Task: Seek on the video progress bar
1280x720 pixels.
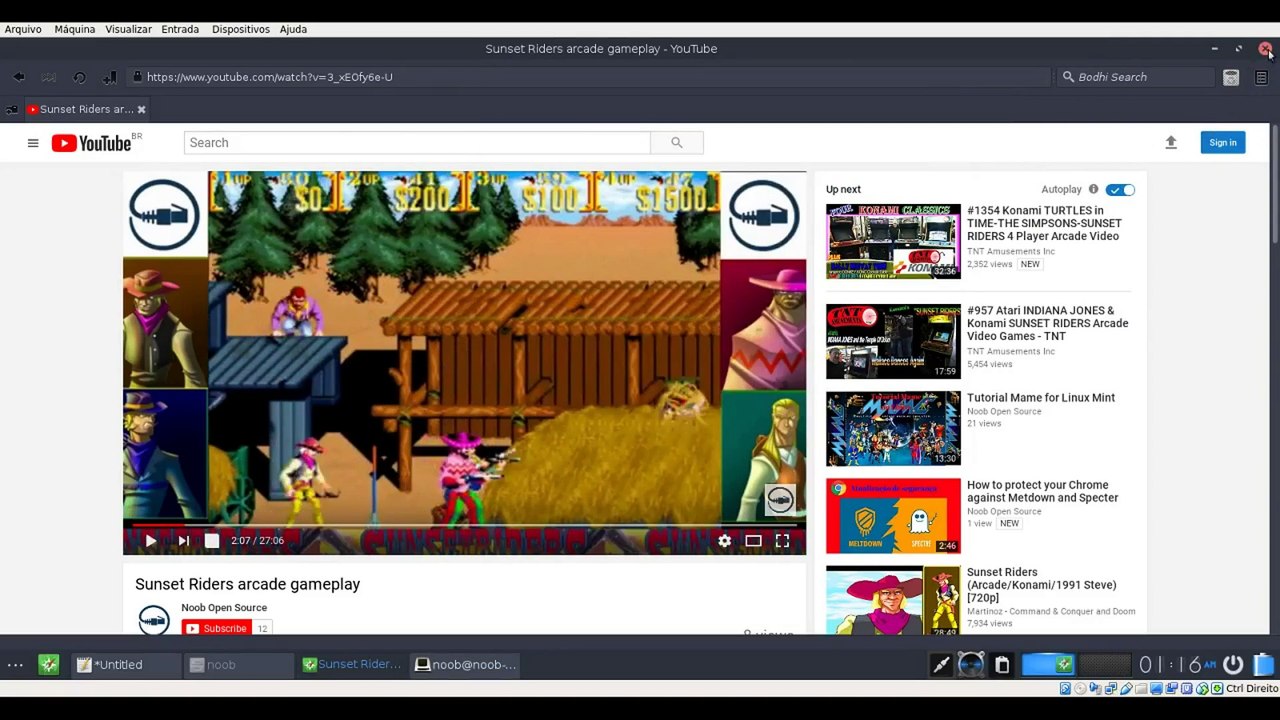Action: 464,524
